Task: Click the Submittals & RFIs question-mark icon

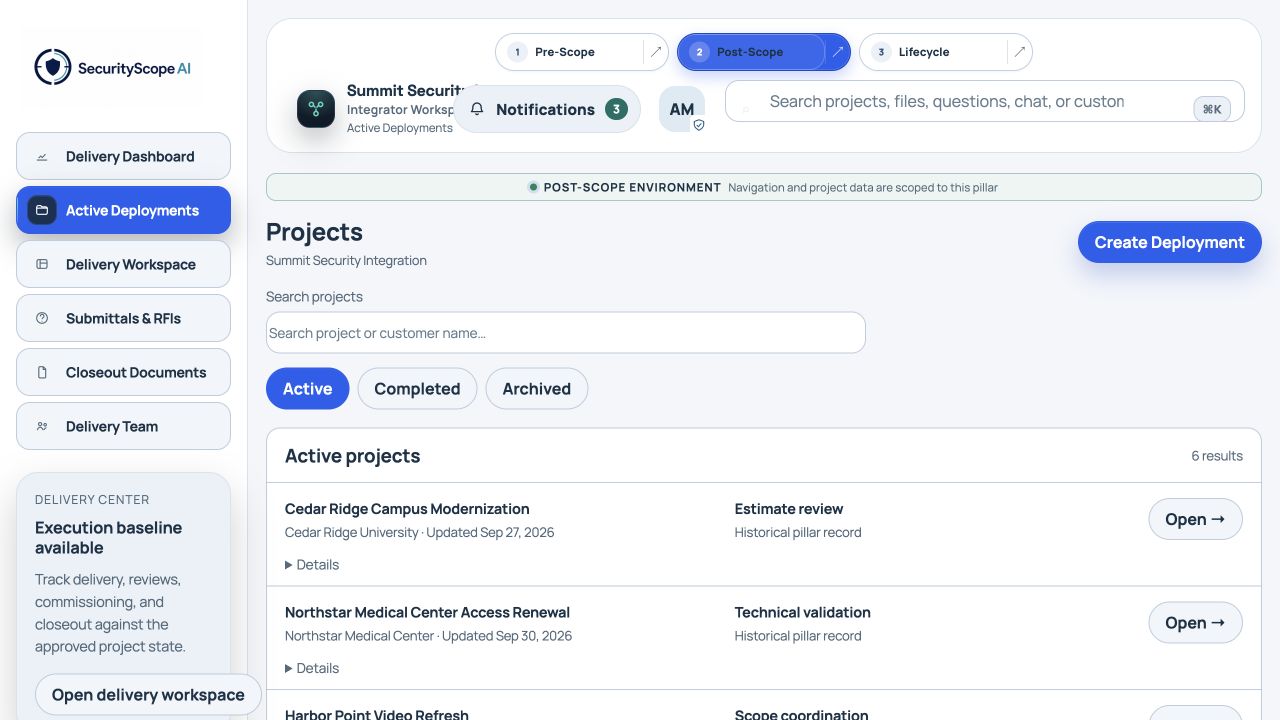Action: (42, 319)
